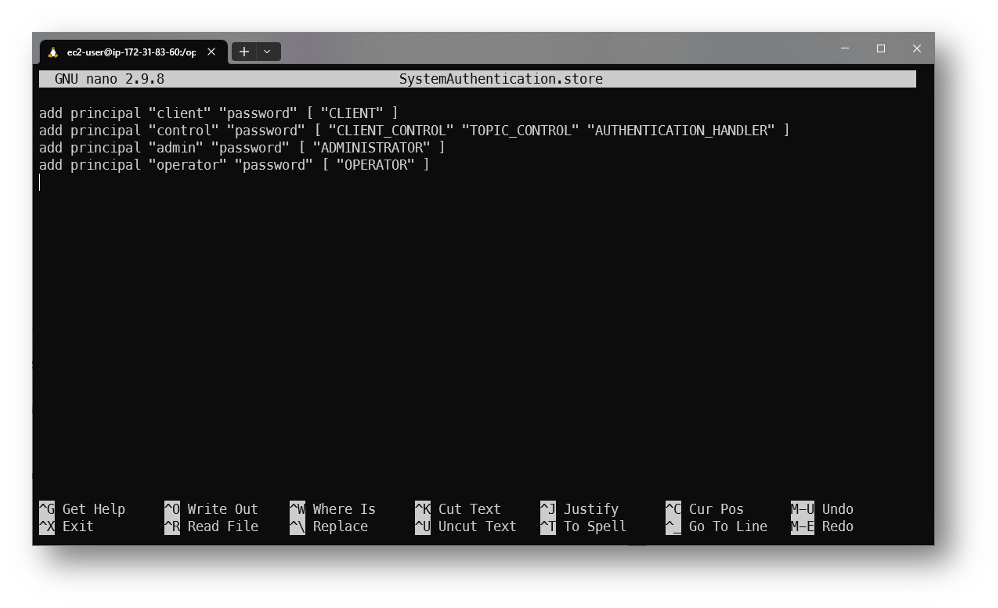
Task: Open the new tab dropdown chevron
Action: 266,51
